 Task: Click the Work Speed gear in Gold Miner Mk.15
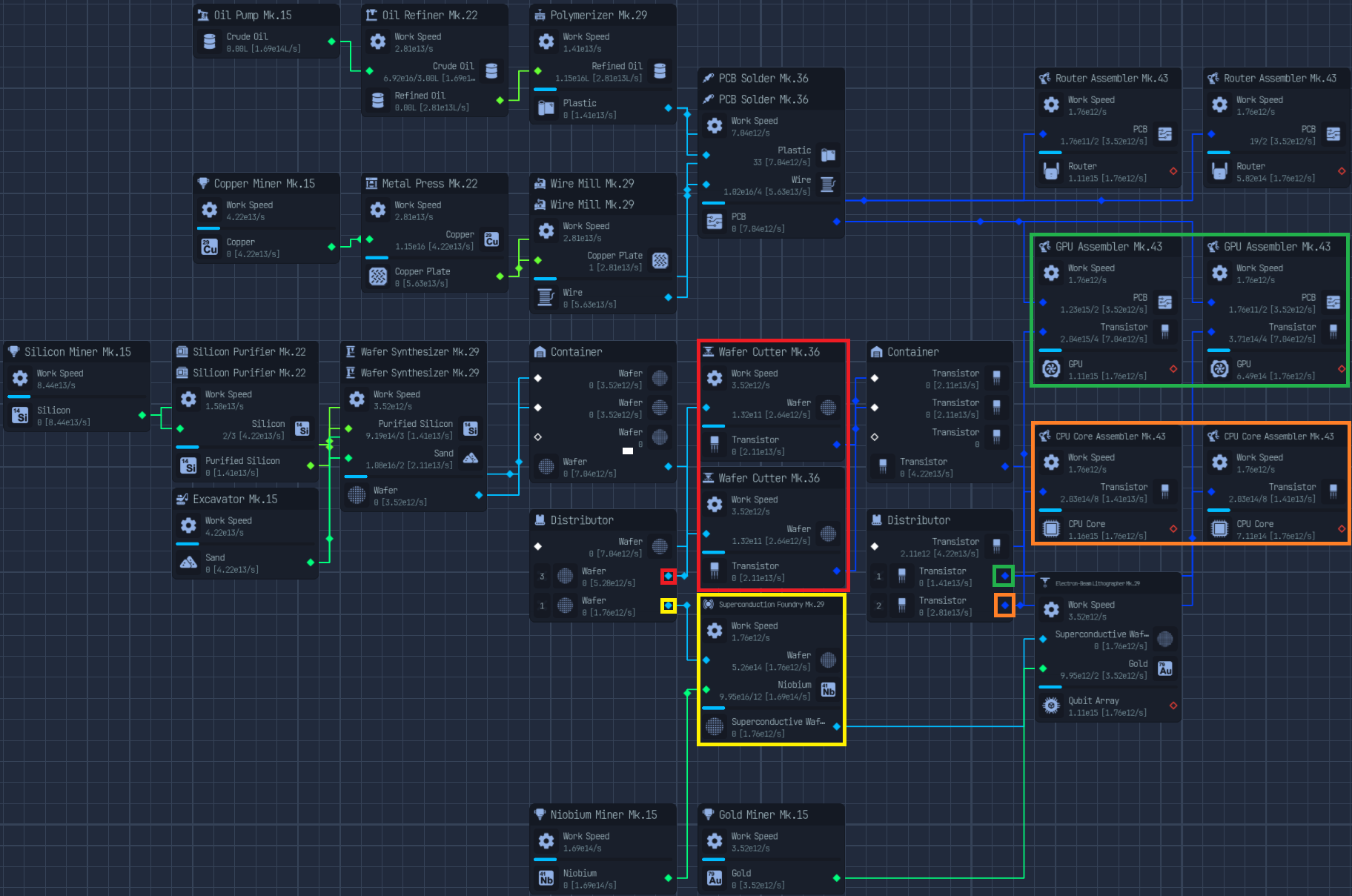(x=715, y=841)
